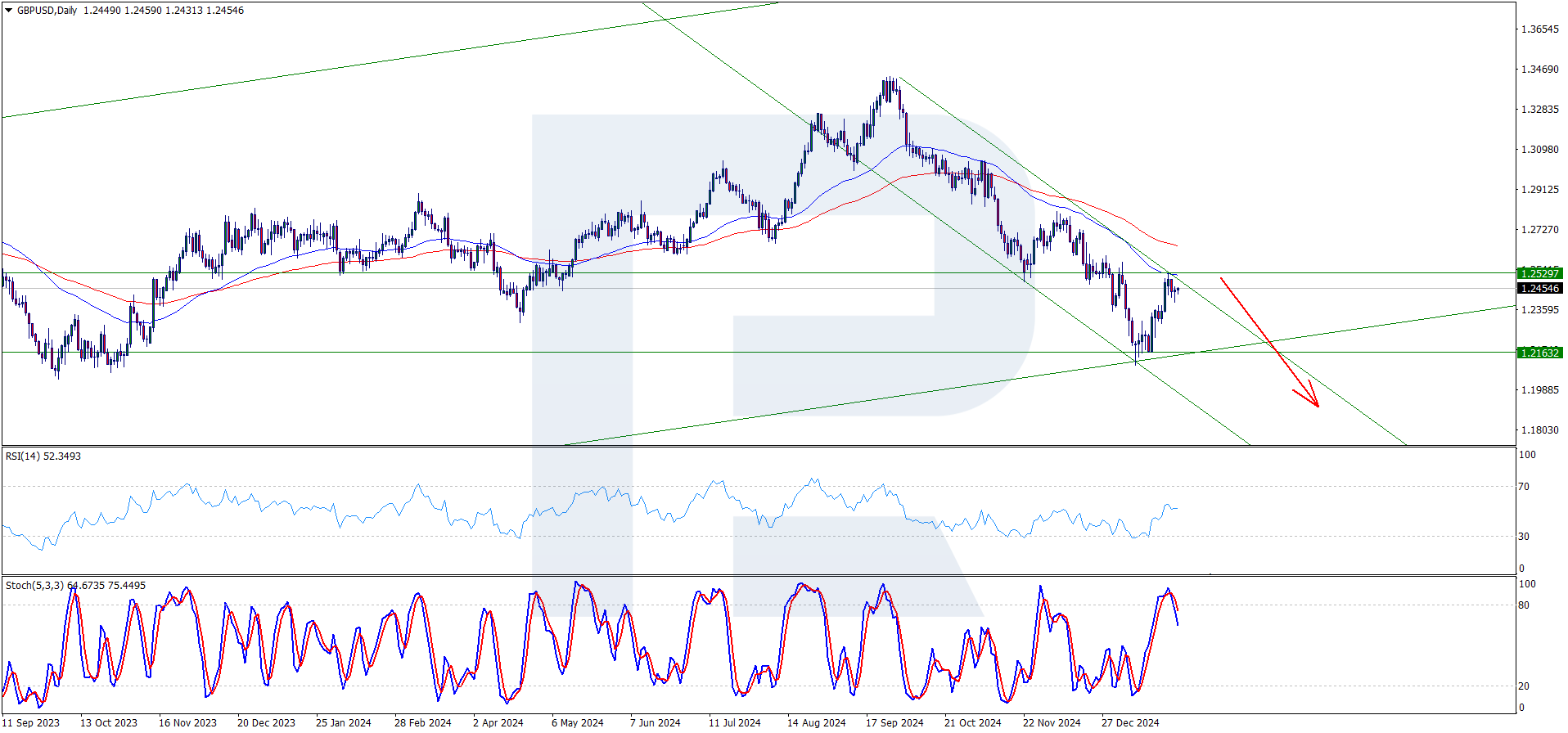Click the 11 Sep 2023 date label

tap(31, 723)
